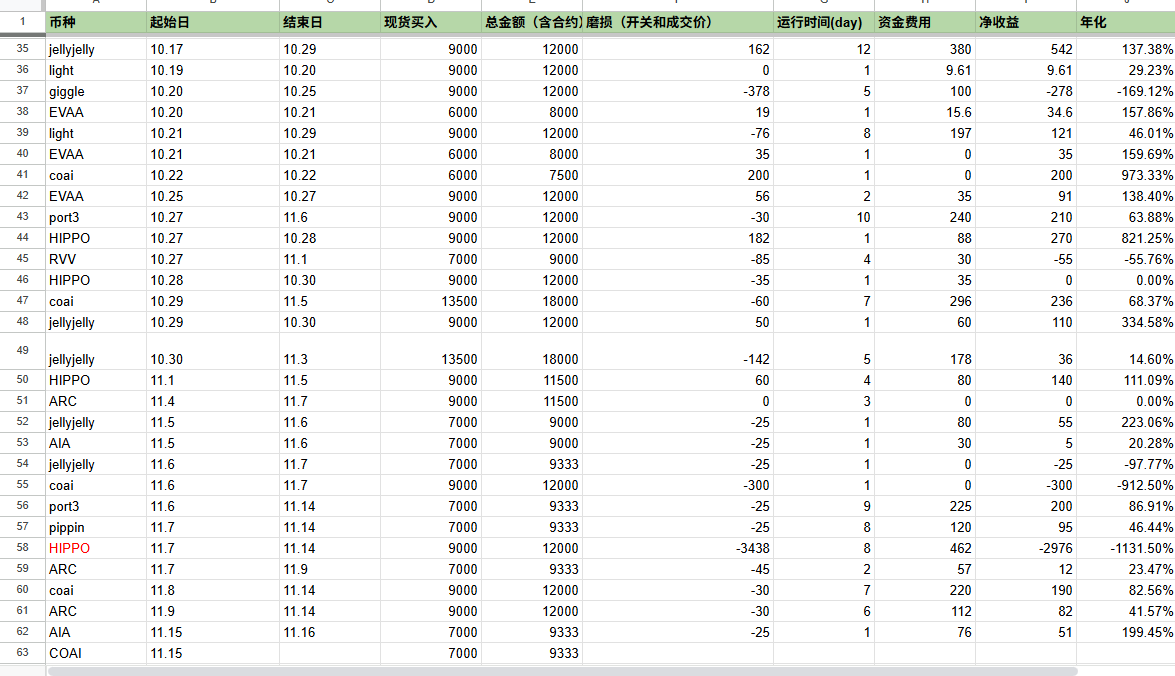Select the -378 wear cell
Screen dimensions: 1175x676
pos(678,91)
